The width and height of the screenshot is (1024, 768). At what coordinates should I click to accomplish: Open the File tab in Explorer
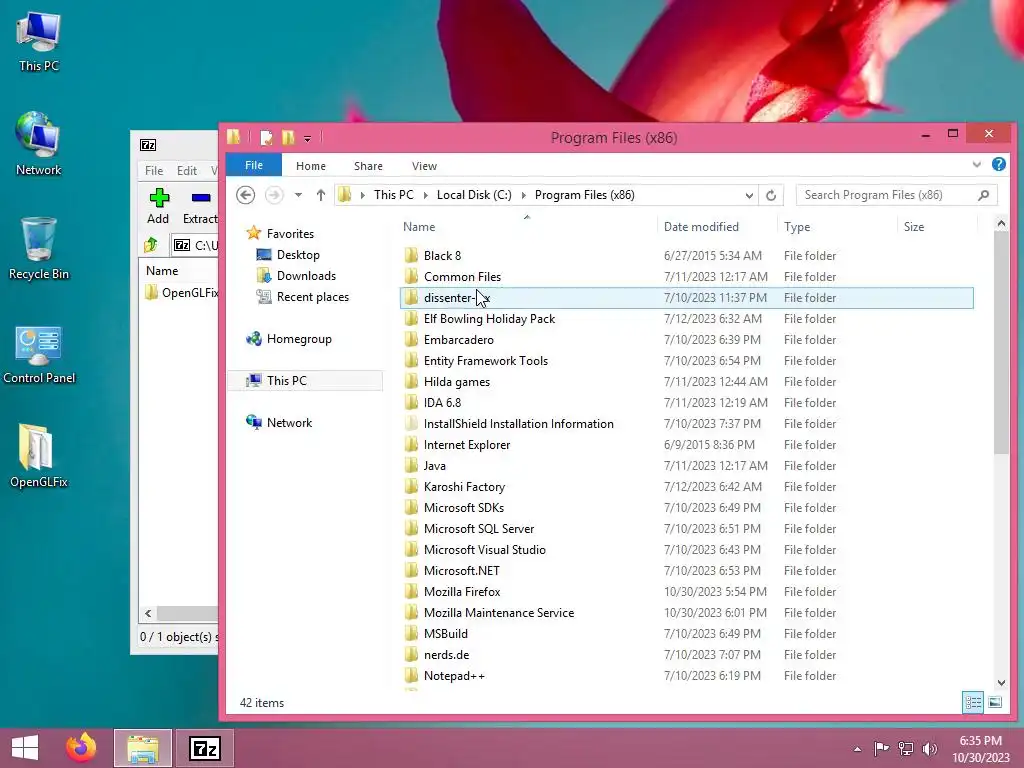(x=253, y=165)
